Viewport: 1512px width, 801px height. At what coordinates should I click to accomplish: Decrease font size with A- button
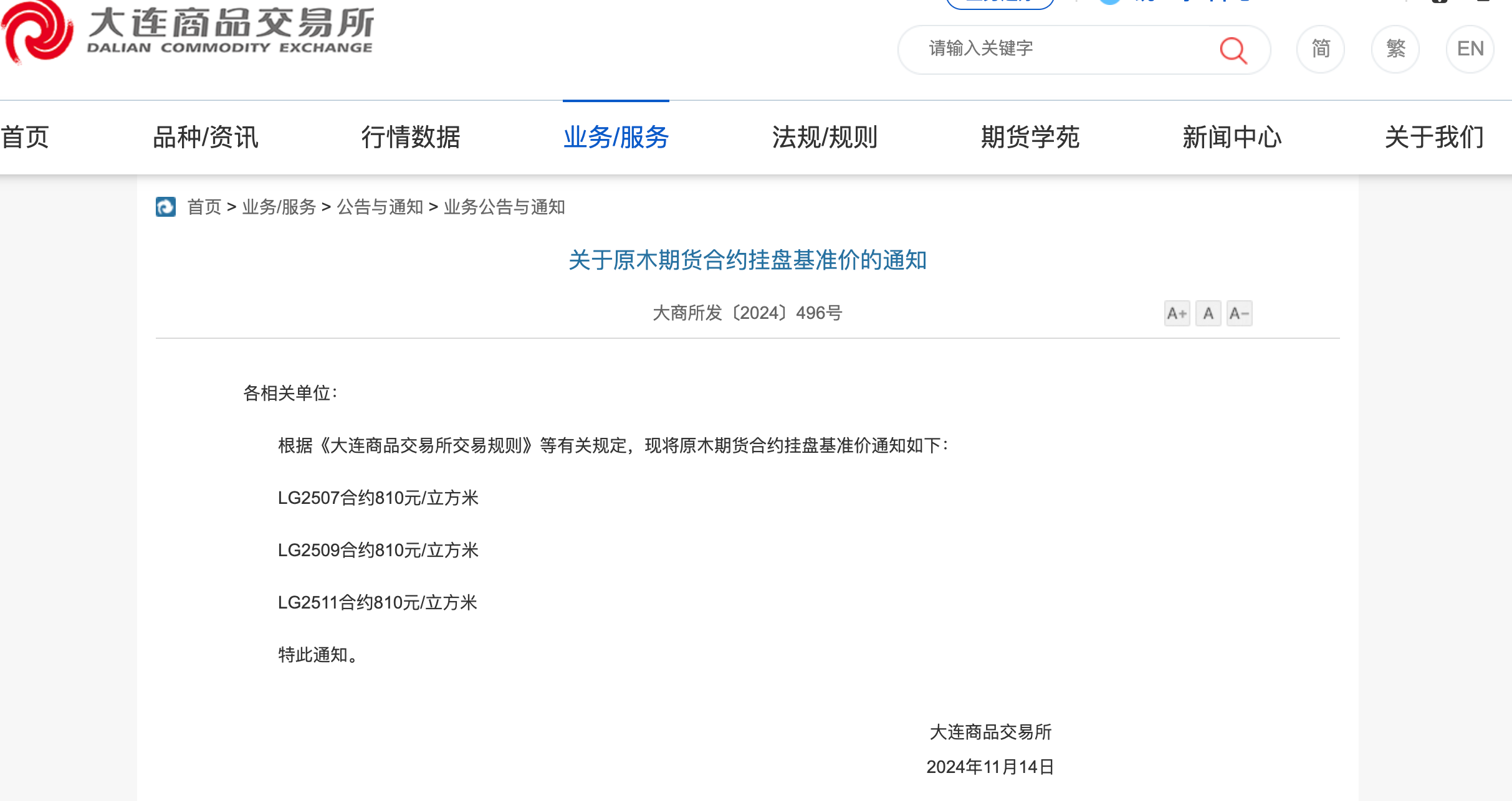1239,313
